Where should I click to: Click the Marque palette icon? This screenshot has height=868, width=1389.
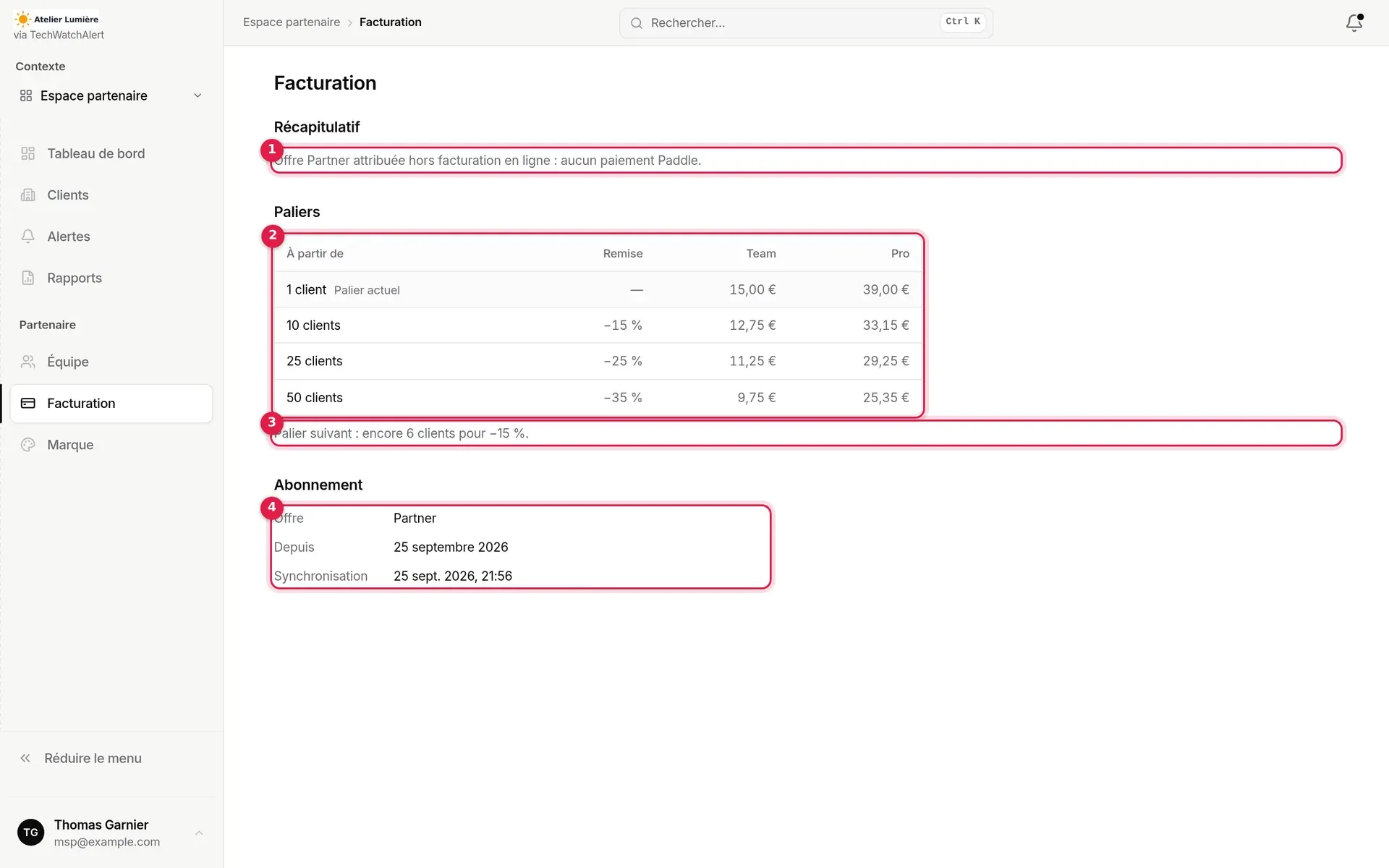28,445
